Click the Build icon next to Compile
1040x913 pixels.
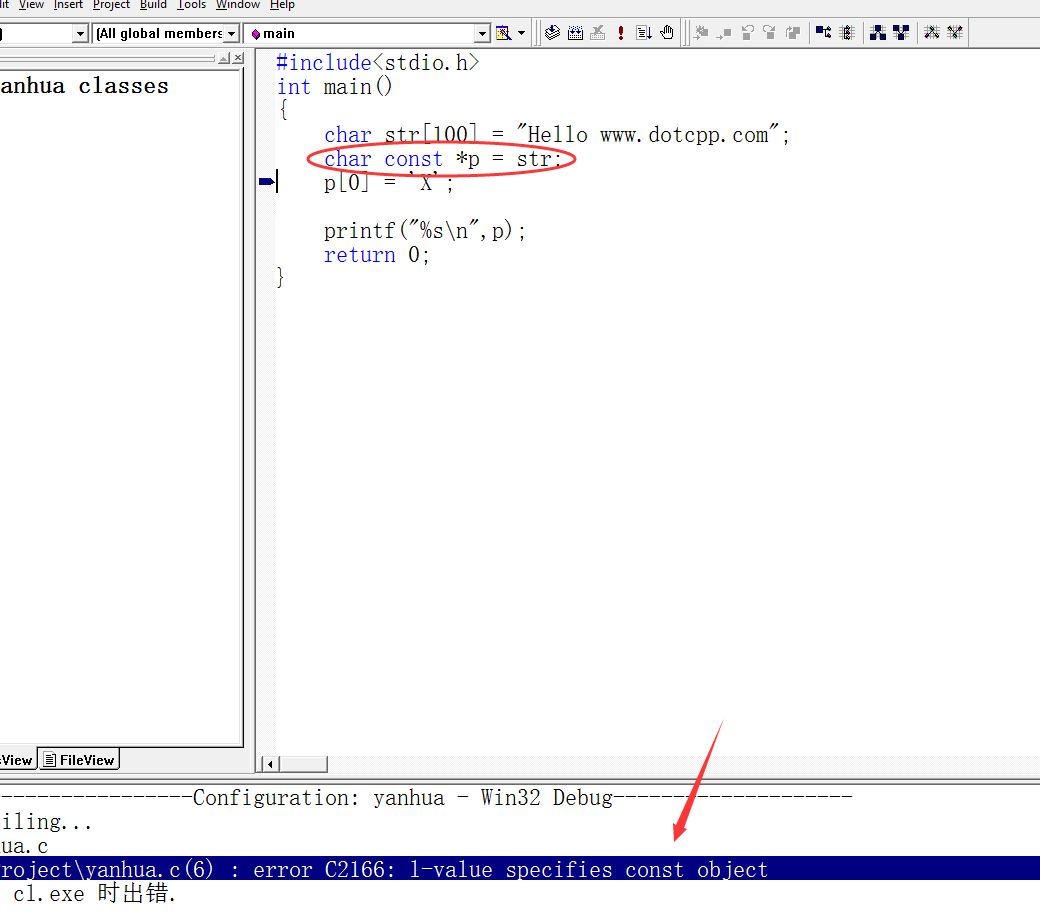pyautogui.click(x=575, y=33)
